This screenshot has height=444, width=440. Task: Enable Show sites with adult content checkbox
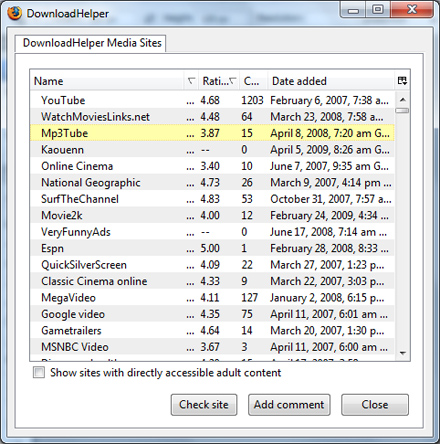pos(39,372)
